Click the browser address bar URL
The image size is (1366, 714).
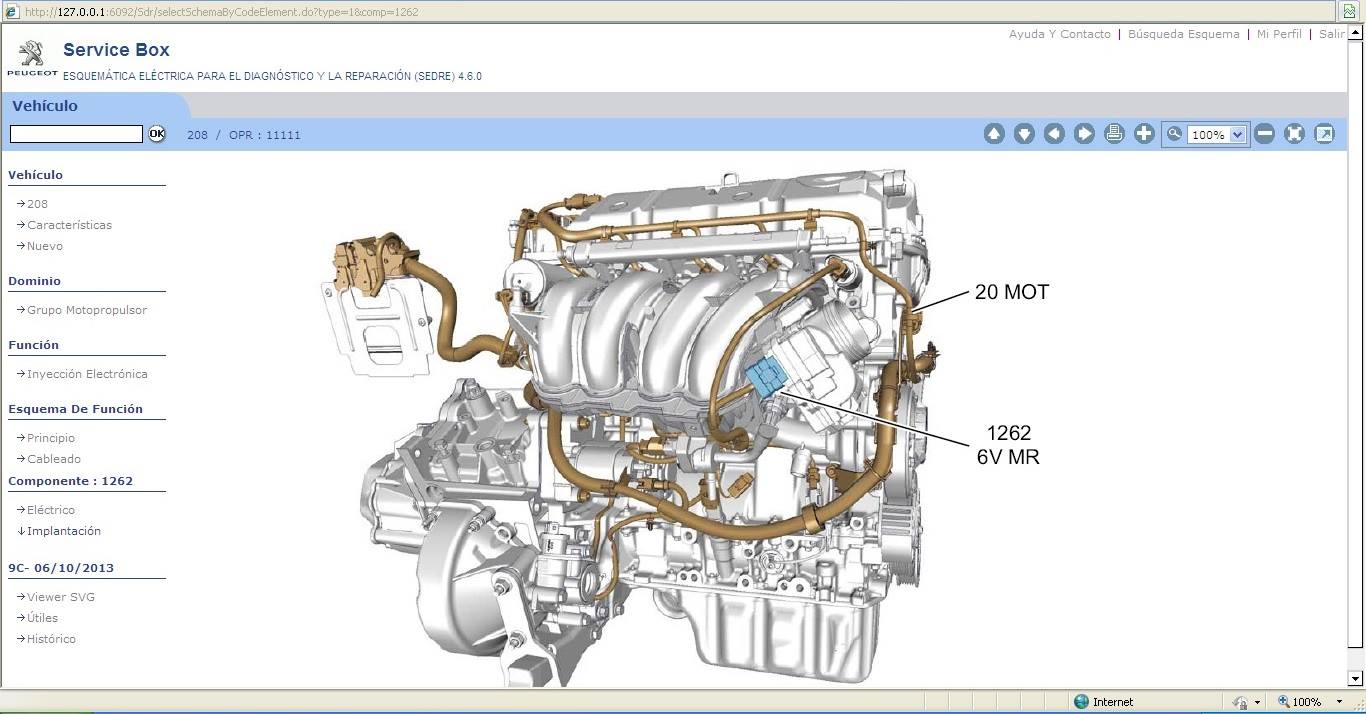(x=221, y=12)
